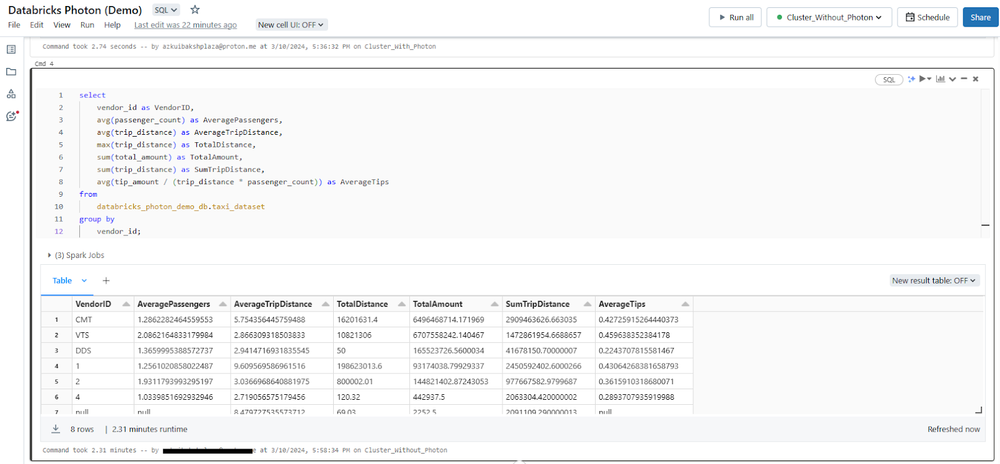Image resolution: width=1000 pixels, height=464 pixels.
Task: Open the View menu
Action: (x=62, y=25)
